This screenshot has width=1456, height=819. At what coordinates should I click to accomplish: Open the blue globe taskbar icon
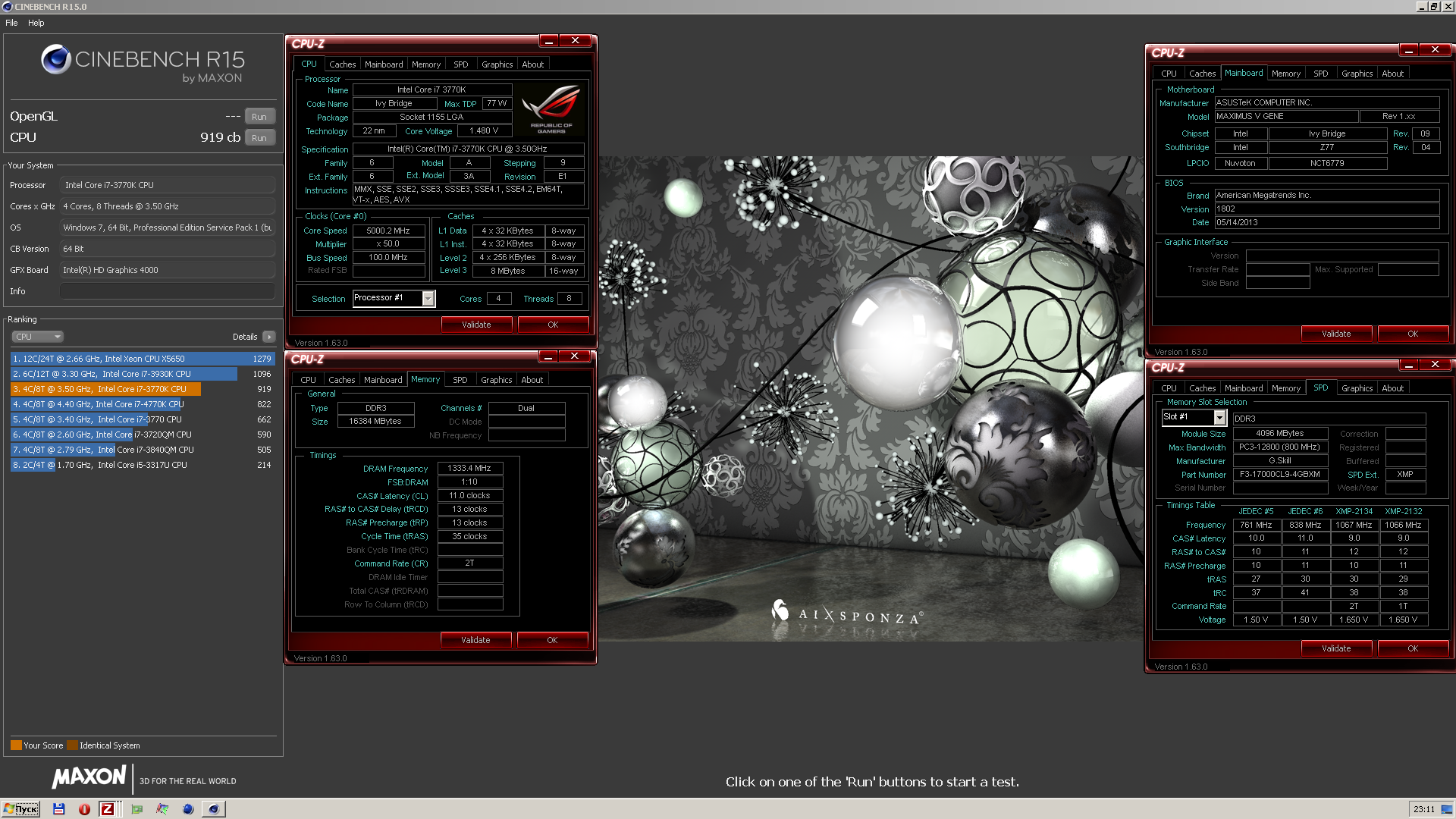(188, 809)
